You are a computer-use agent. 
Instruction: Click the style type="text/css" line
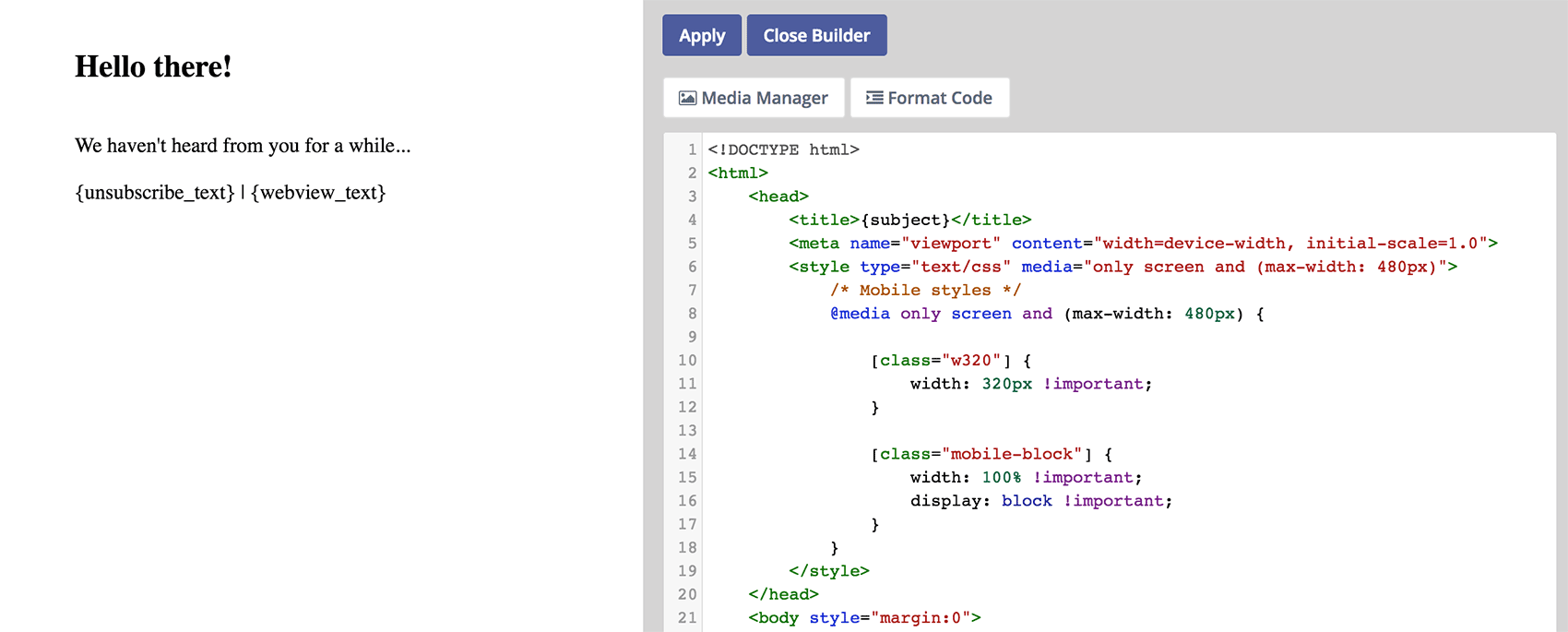click(x=1123, y=267)
